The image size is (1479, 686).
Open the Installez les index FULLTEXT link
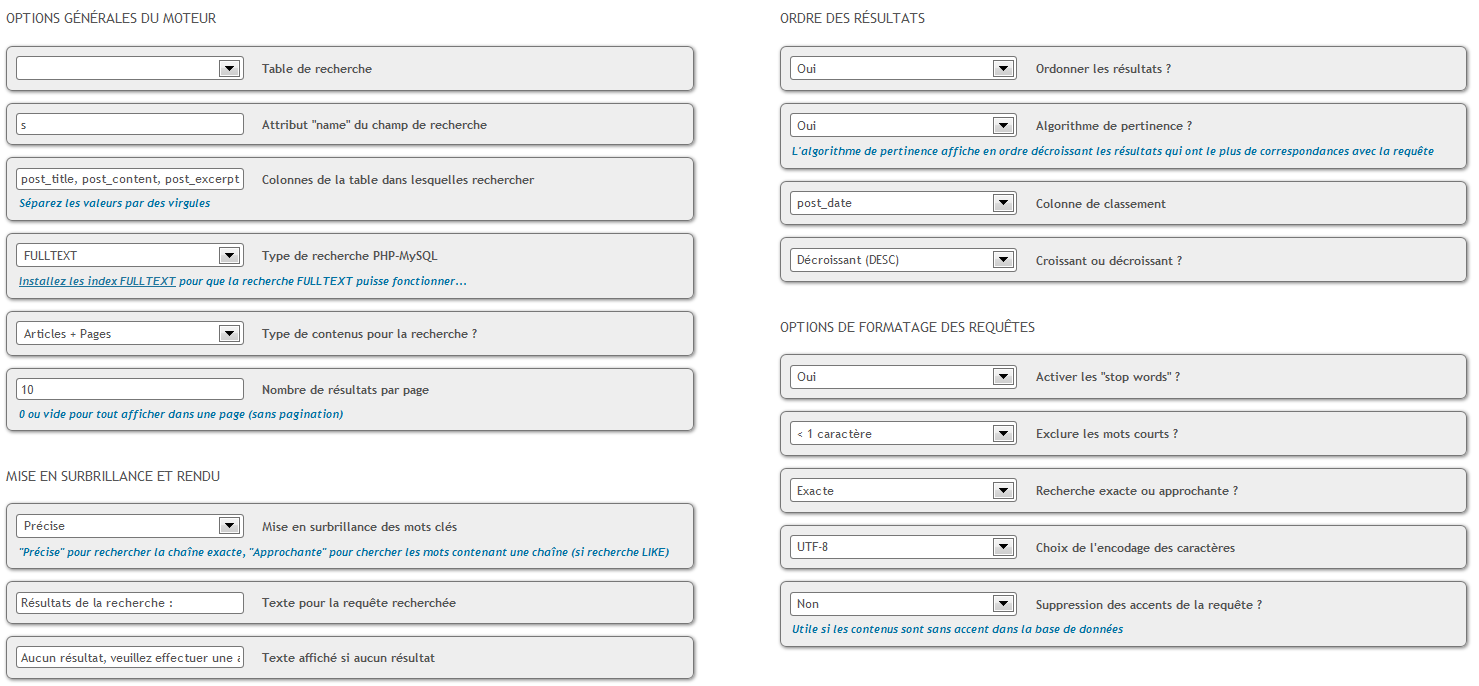click(x=97, y=282)
